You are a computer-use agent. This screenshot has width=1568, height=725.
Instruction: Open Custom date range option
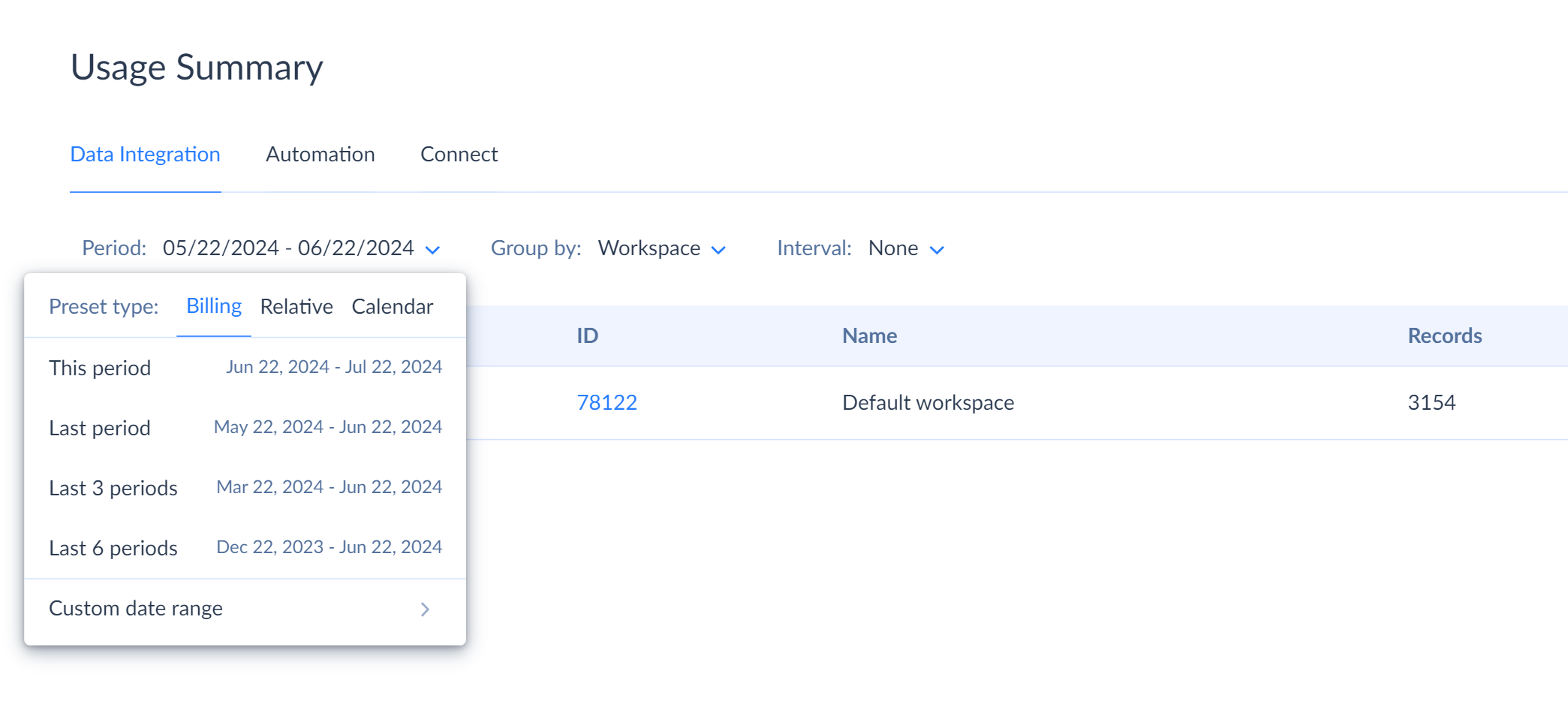pyautogui.click(x=245, y=609)
